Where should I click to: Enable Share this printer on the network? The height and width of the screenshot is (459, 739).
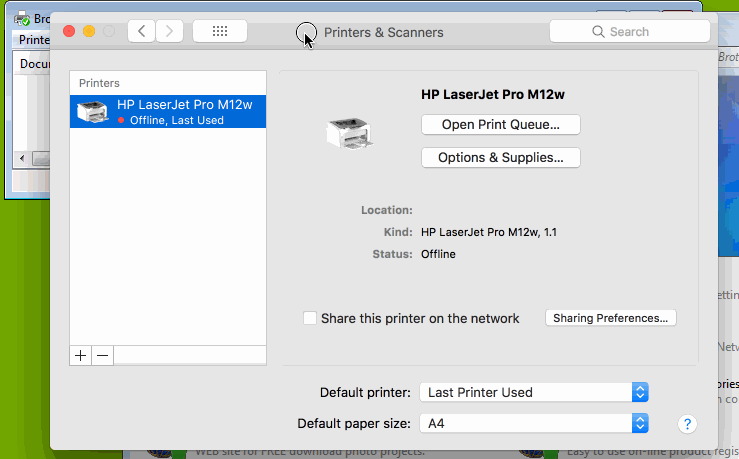pyautogui.click(x=310, y=318)
